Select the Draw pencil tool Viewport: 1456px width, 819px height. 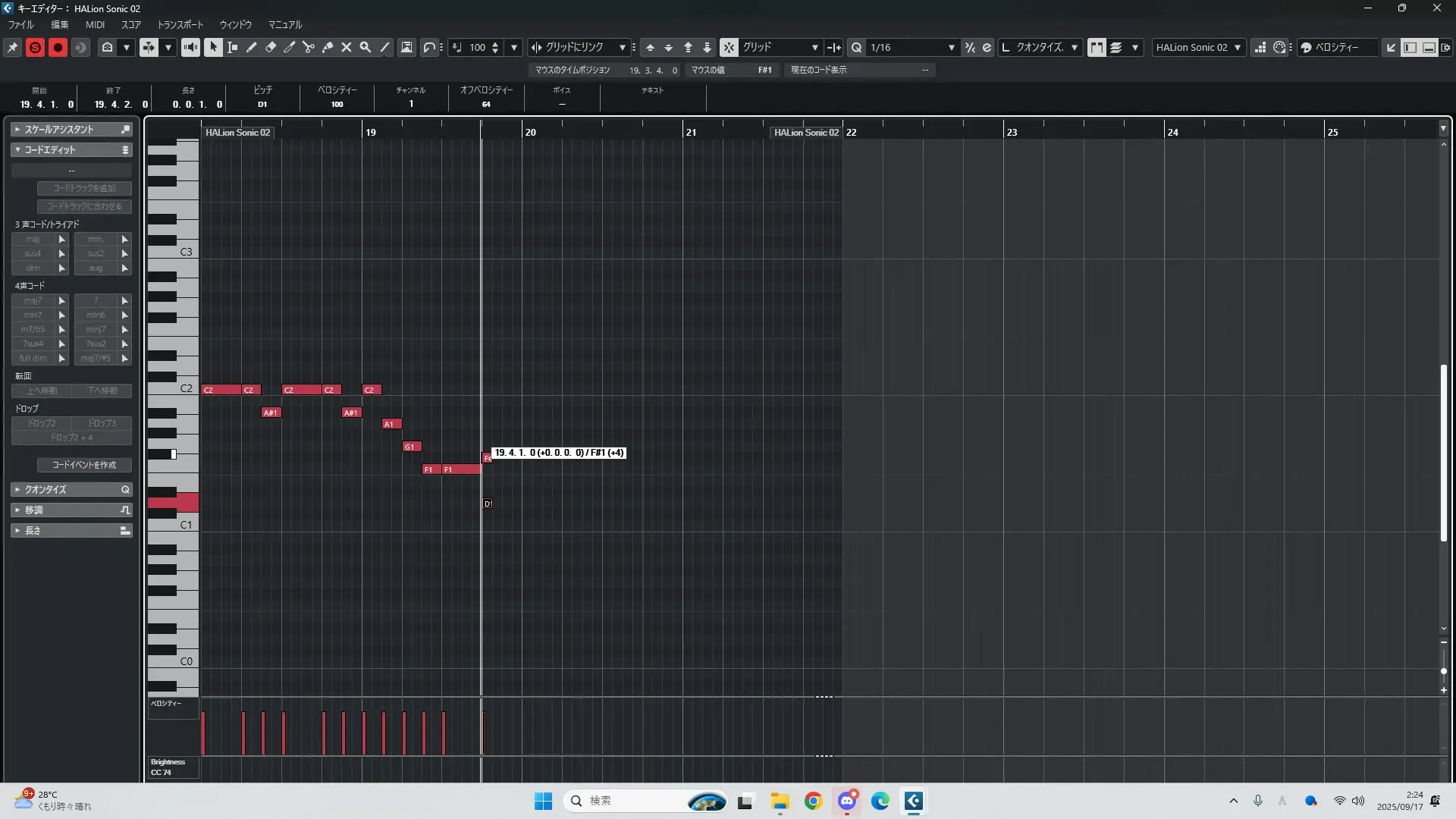tap(252, 47)
